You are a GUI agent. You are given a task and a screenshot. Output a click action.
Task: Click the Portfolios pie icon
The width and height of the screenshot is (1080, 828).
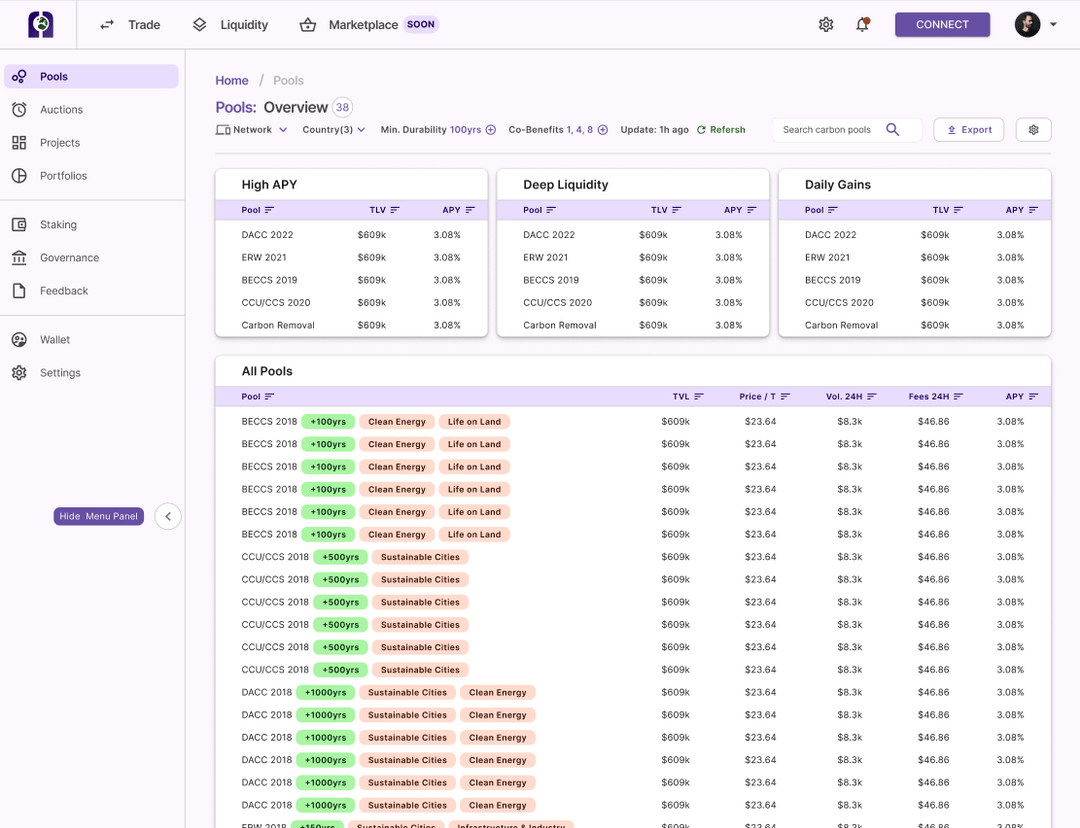19,176
